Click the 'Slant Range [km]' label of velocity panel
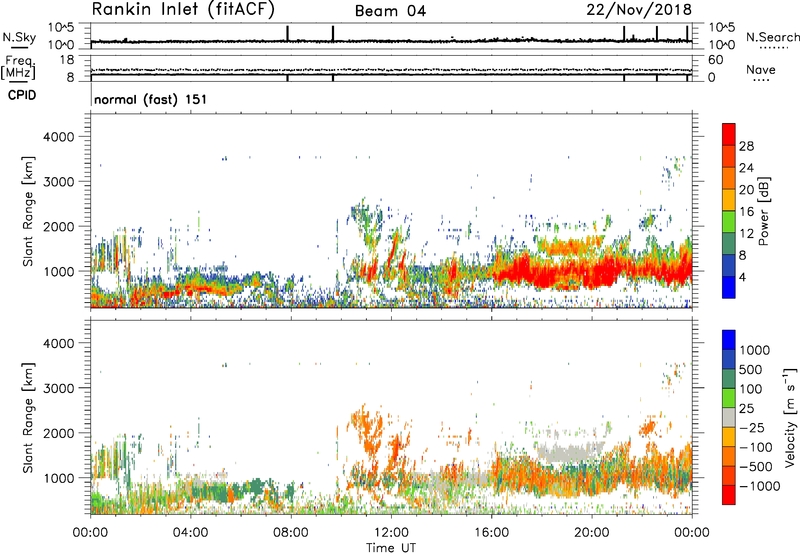 pyautogui.click(x=28, y=418)
